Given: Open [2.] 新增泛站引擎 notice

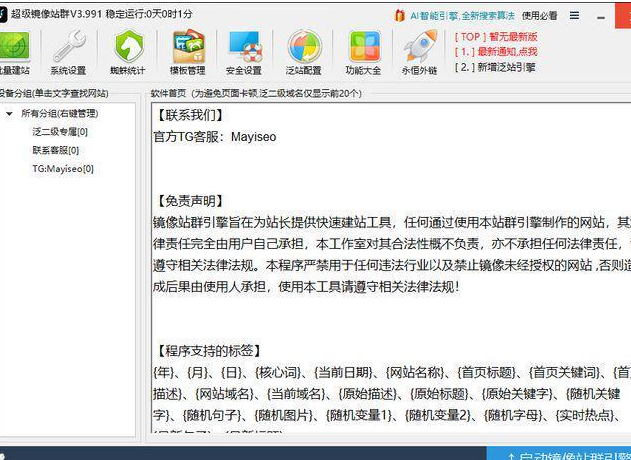Looking at the screenshot, I should [x=495, y=67].
